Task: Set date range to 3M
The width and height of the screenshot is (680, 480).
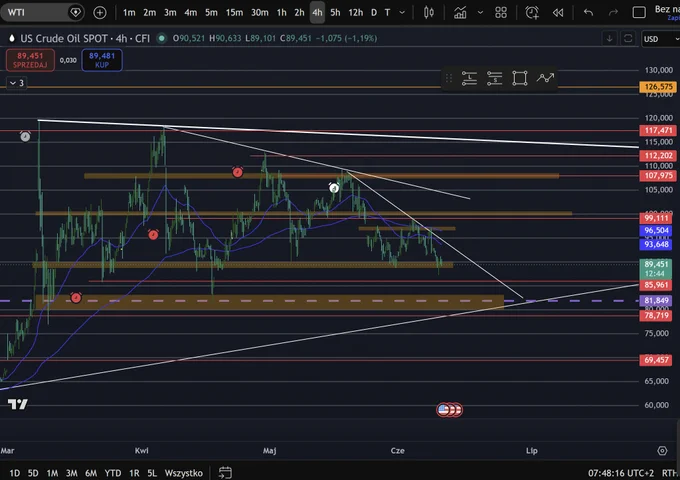Action: click(72, 473)
